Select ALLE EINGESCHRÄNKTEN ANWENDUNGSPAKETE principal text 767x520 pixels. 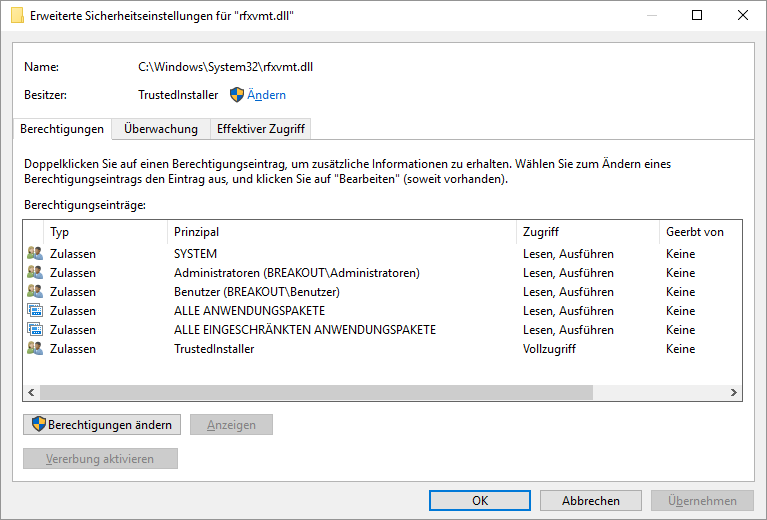[x=305, y=330]
